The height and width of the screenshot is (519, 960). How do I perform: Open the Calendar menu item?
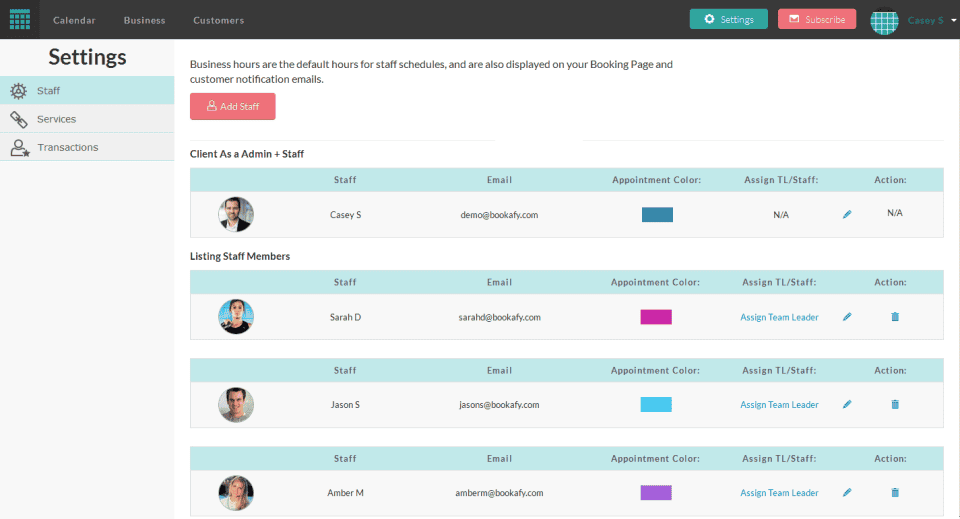75,20
